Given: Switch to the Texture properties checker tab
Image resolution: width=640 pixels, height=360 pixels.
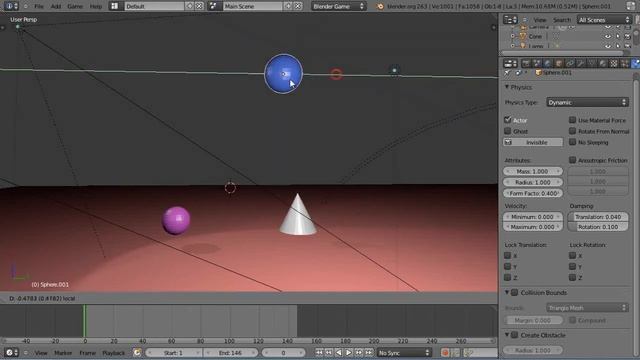Looking at the screenshot, I should coord(613,63).
